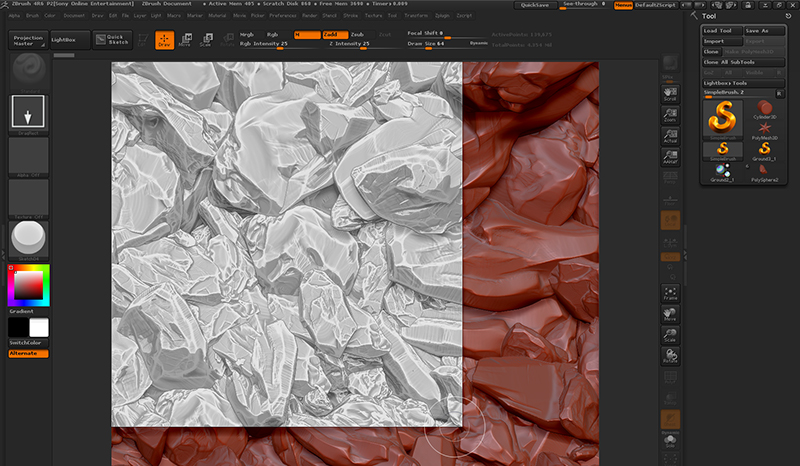Image resolution: width=800 pixels, height=466 pixels.
Task: Adjust the Draw Size slider
Action: [437, 44]
